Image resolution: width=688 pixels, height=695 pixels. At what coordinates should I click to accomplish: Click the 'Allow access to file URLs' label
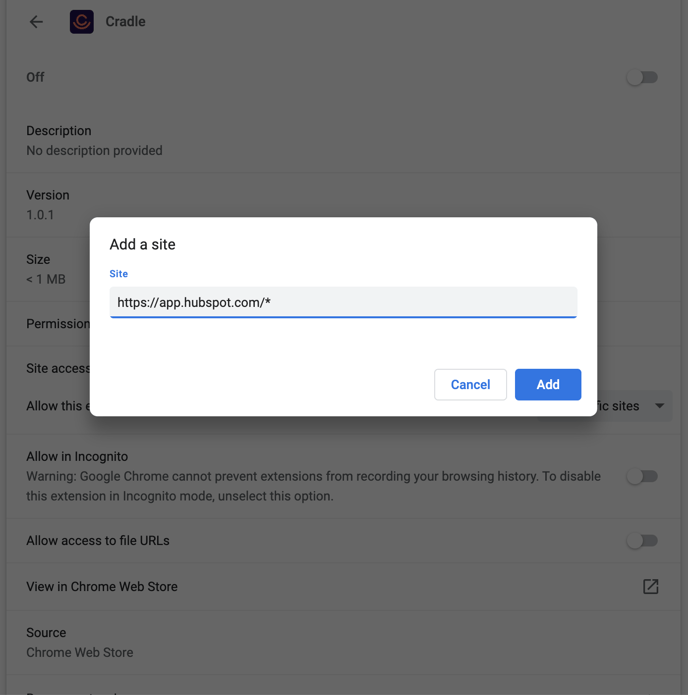point(98,541)
